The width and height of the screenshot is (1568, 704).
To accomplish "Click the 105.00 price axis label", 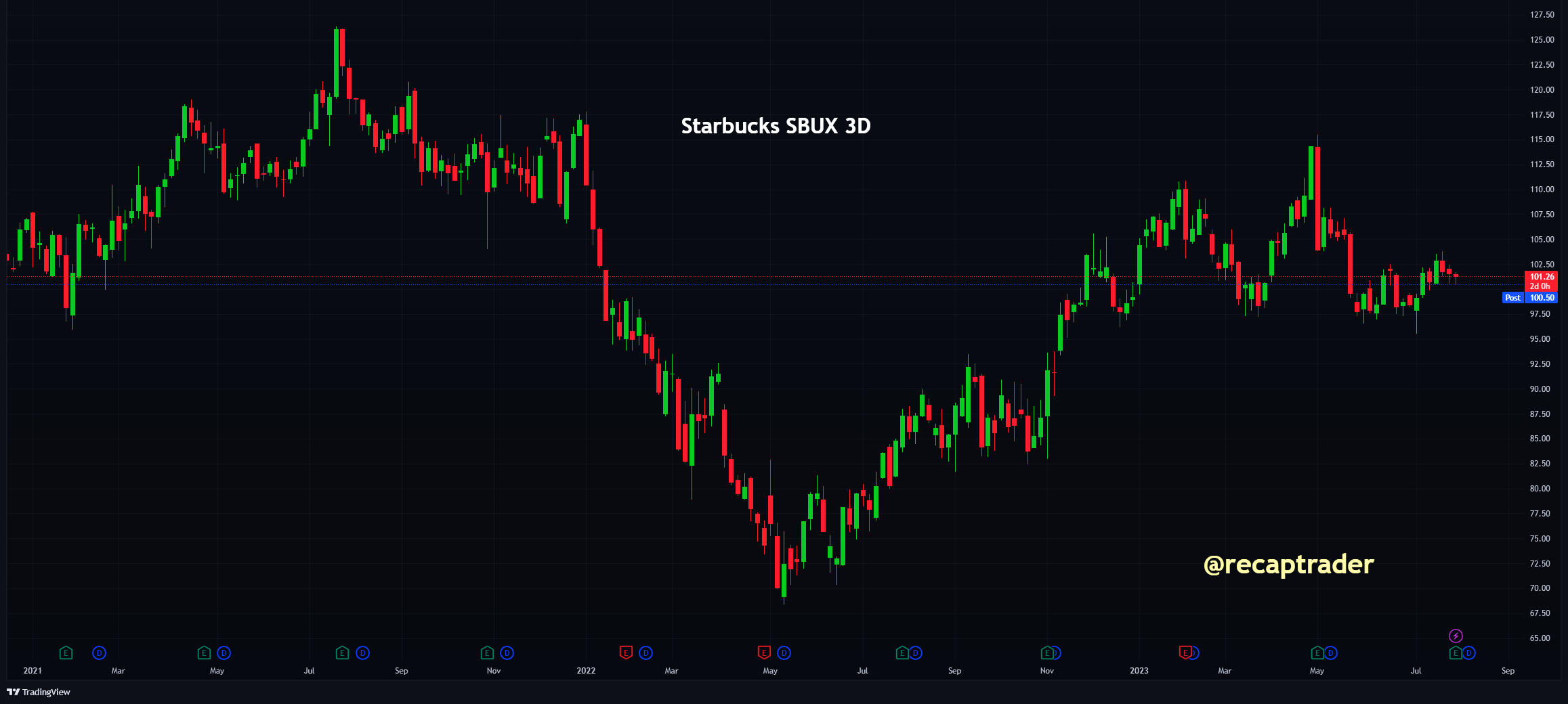I will tap(1542, 240).
